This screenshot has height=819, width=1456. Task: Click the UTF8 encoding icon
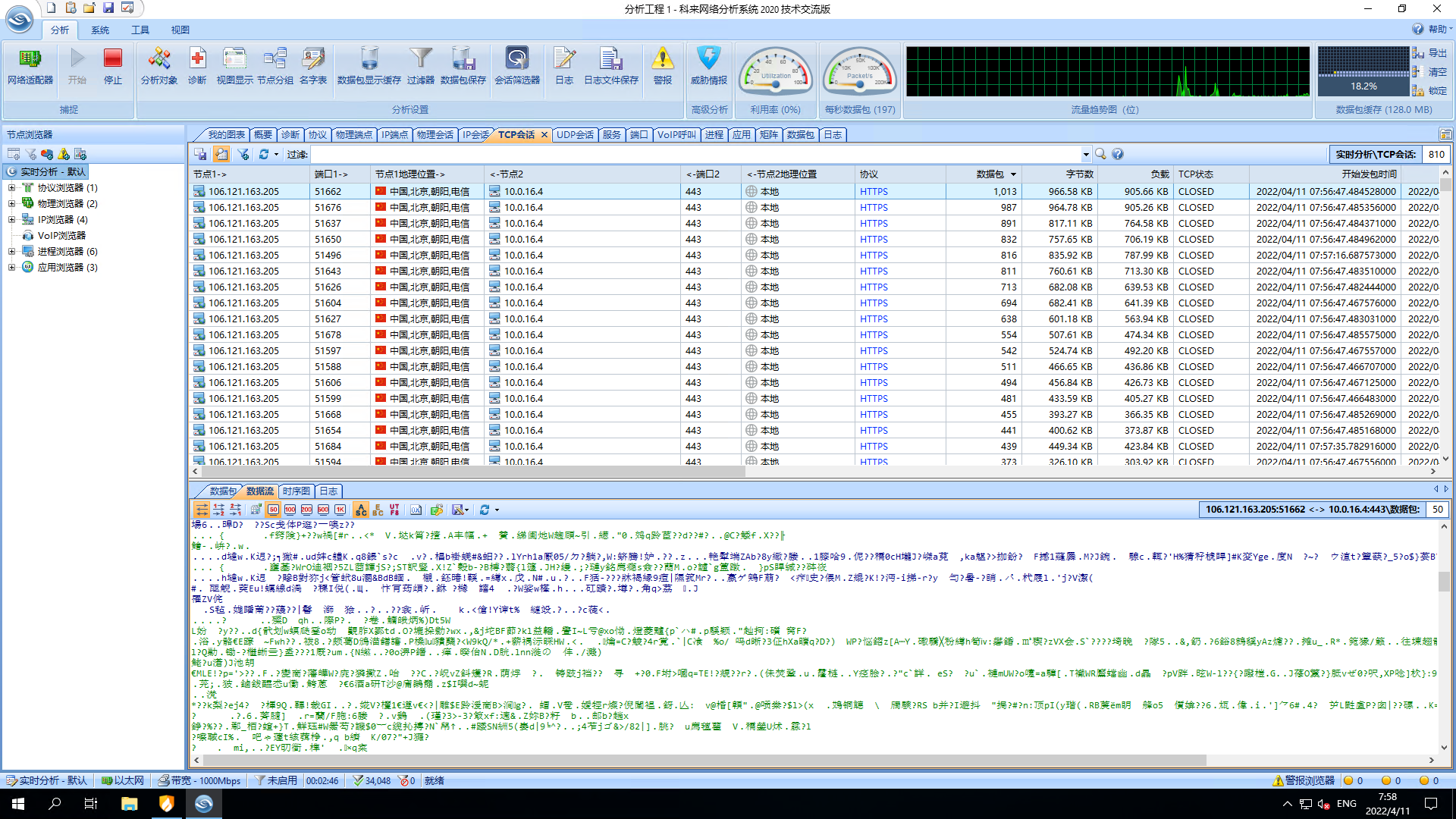pyautogui.click(x=394, y=510)
